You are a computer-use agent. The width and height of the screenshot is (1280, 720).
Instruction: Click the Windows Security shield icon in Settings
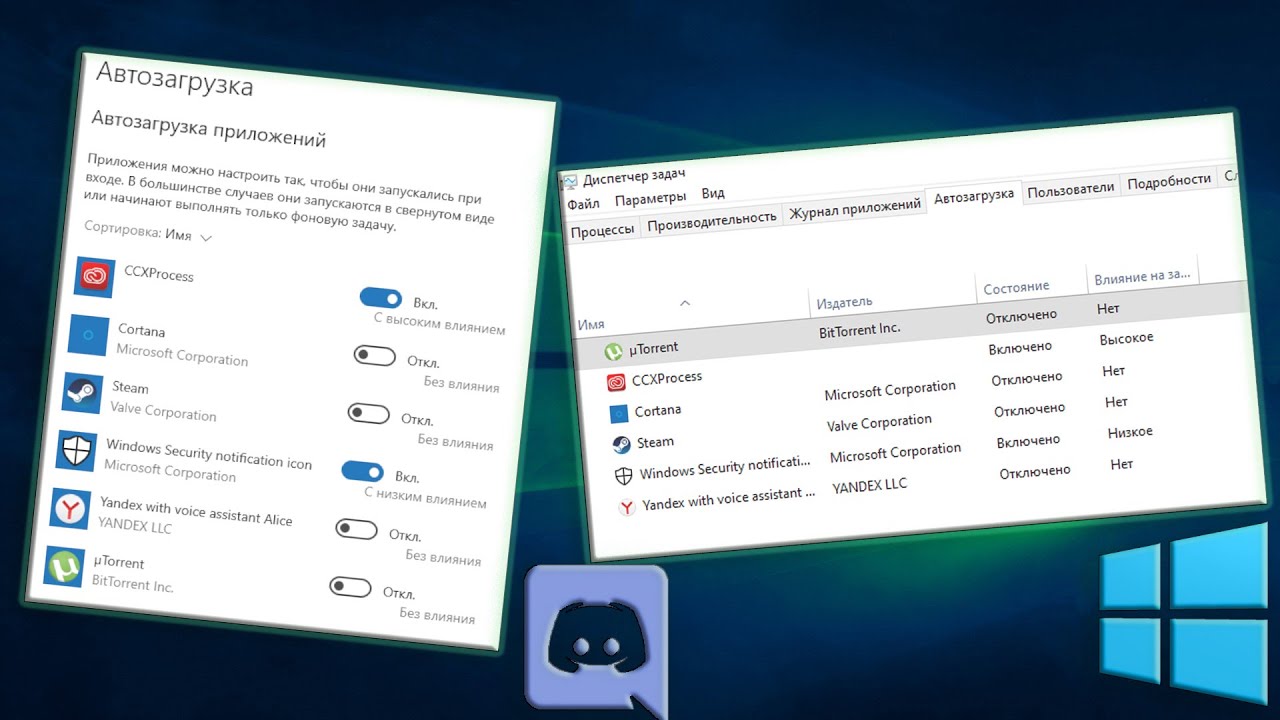pyautogui.click(x=76, y=452)
